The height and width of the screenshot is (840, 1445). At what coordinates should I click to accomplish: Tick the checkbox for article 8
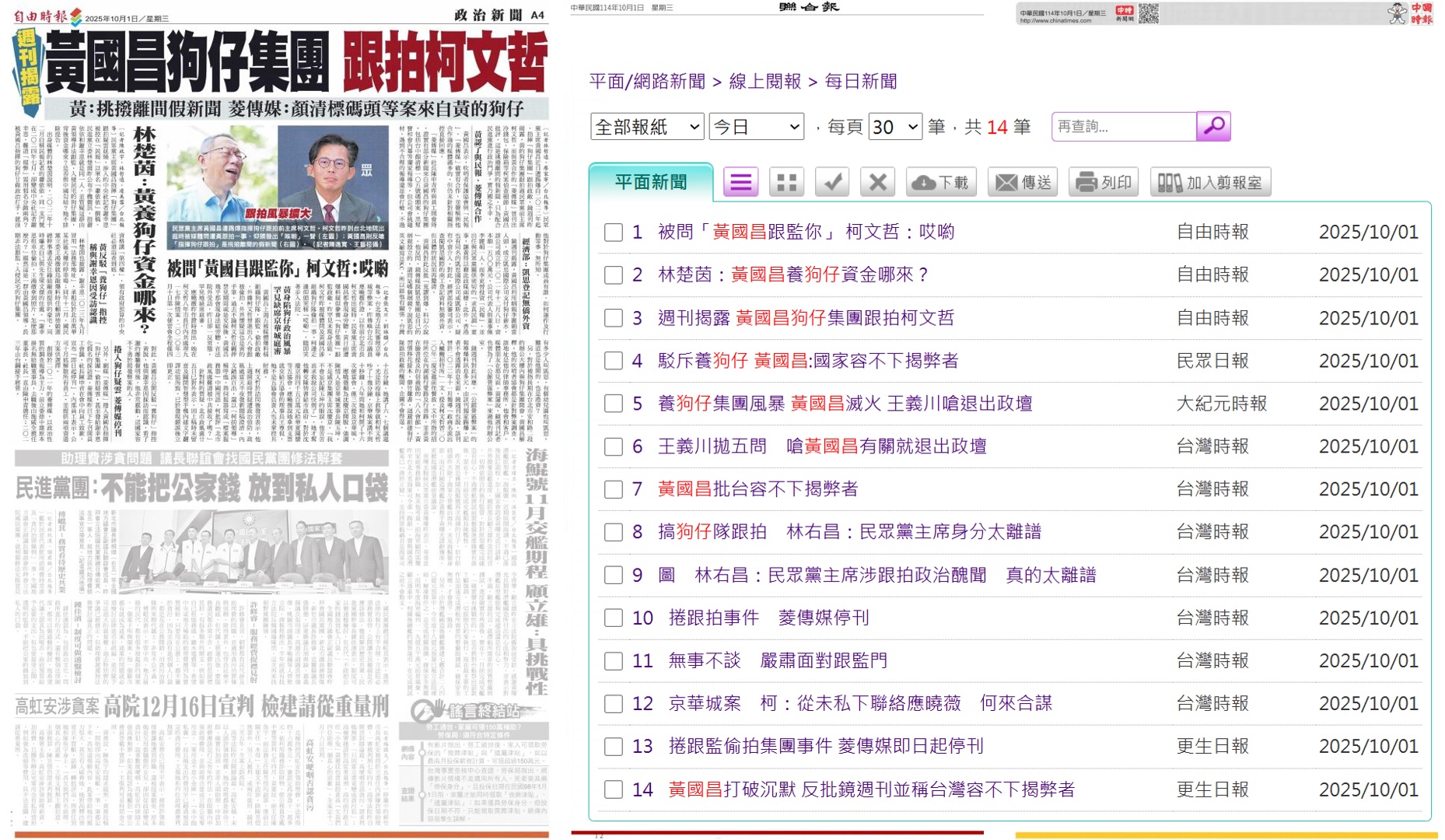(x=614, y=532)
